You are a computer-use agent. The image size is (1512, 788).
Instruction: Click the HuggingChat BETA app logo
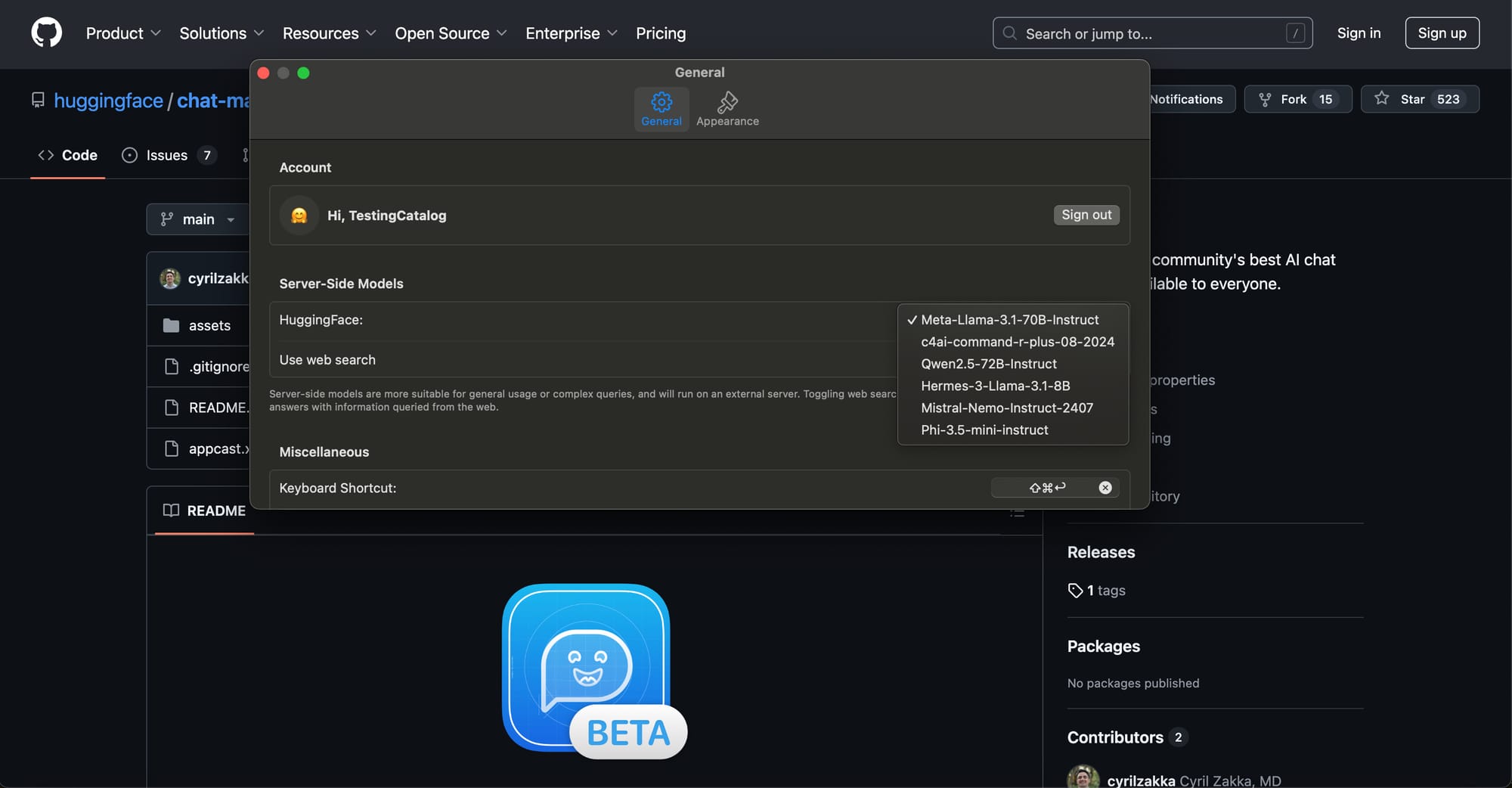click(x=593, y=670)
